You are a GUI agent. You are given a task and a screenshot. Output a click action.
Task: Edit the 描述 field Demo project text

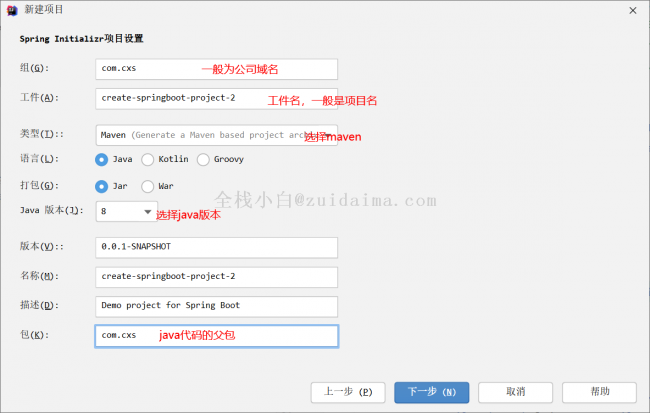(217, 305)
